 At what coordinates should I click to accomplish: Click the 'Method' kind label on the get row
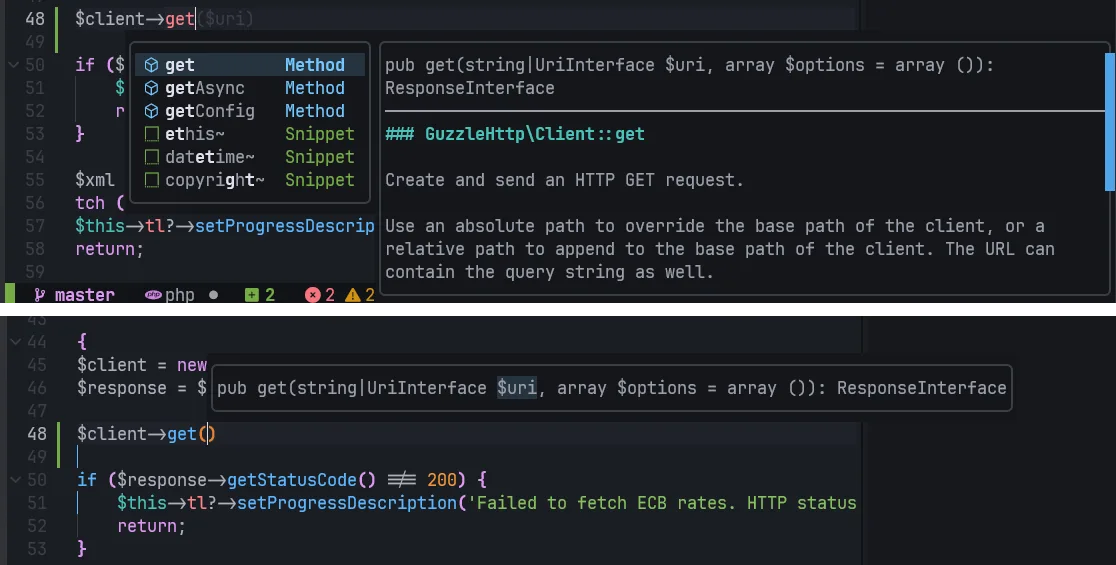coord(315,65)
